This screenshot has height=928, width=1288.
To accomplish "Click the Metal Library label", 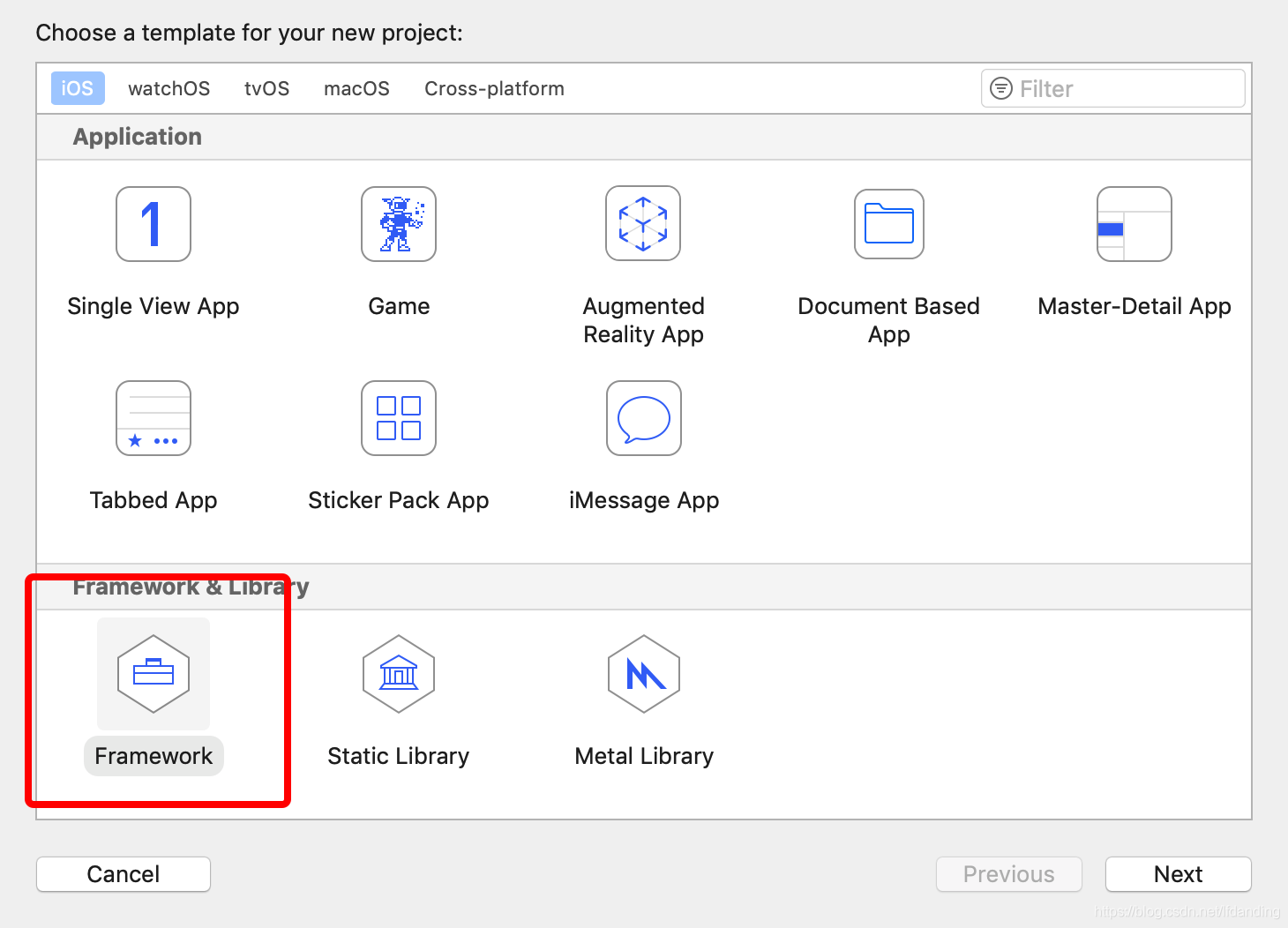I will coord(644,756).
